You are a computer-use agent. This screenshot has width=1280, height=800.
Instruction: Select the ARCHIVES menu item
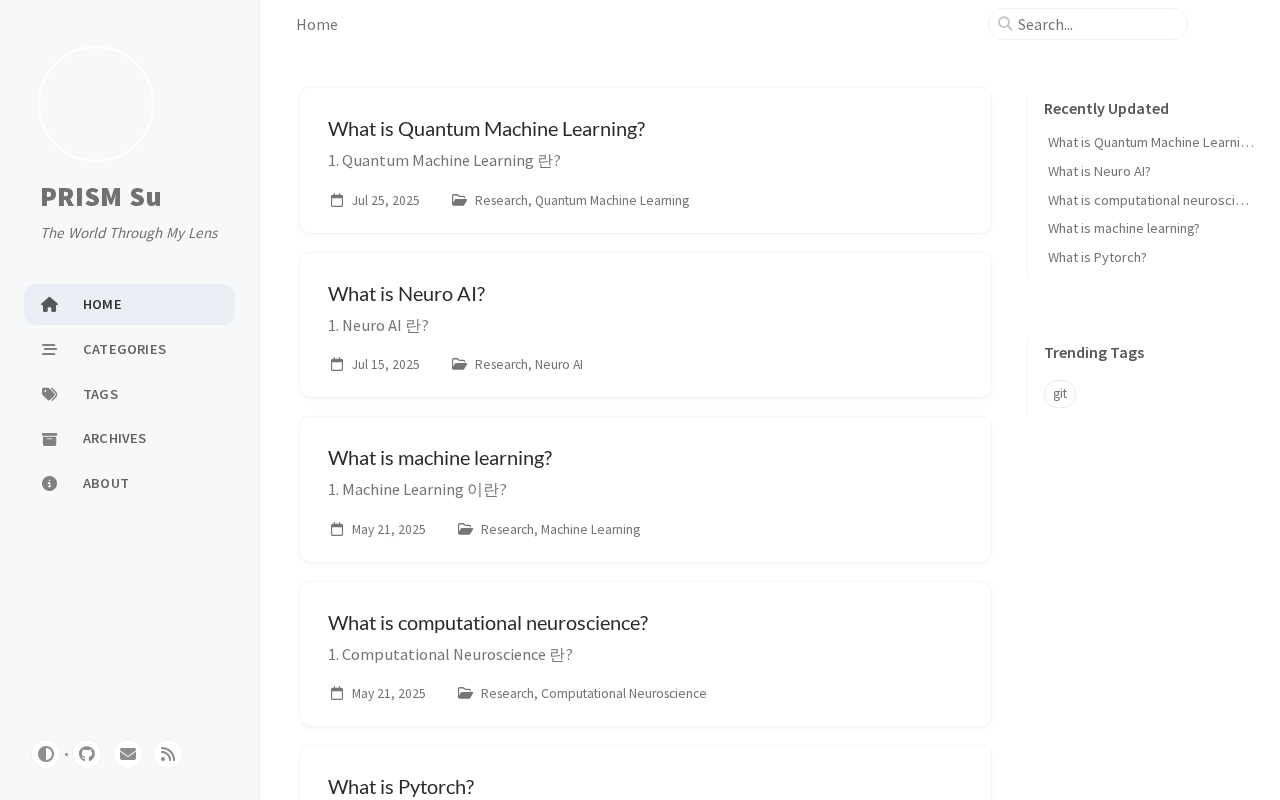click(x=115, y=438)
